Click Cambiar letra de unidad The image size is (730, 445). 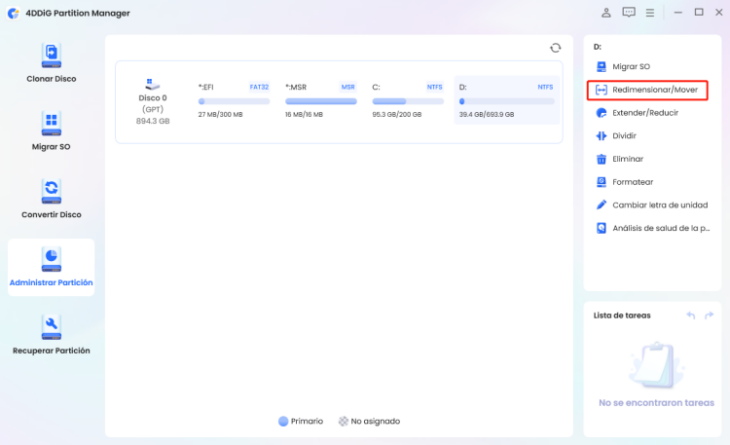coord(659,205)
